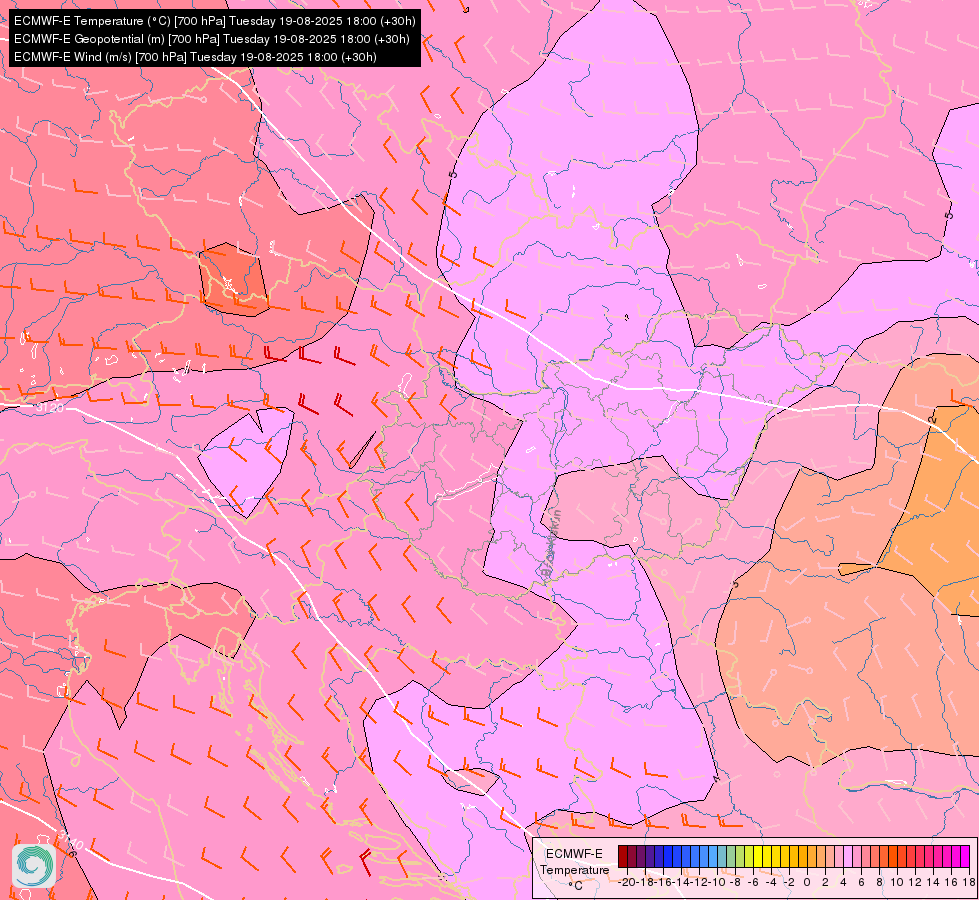Click legend value -8
The image size is (979, 900).
pos(734,883)
